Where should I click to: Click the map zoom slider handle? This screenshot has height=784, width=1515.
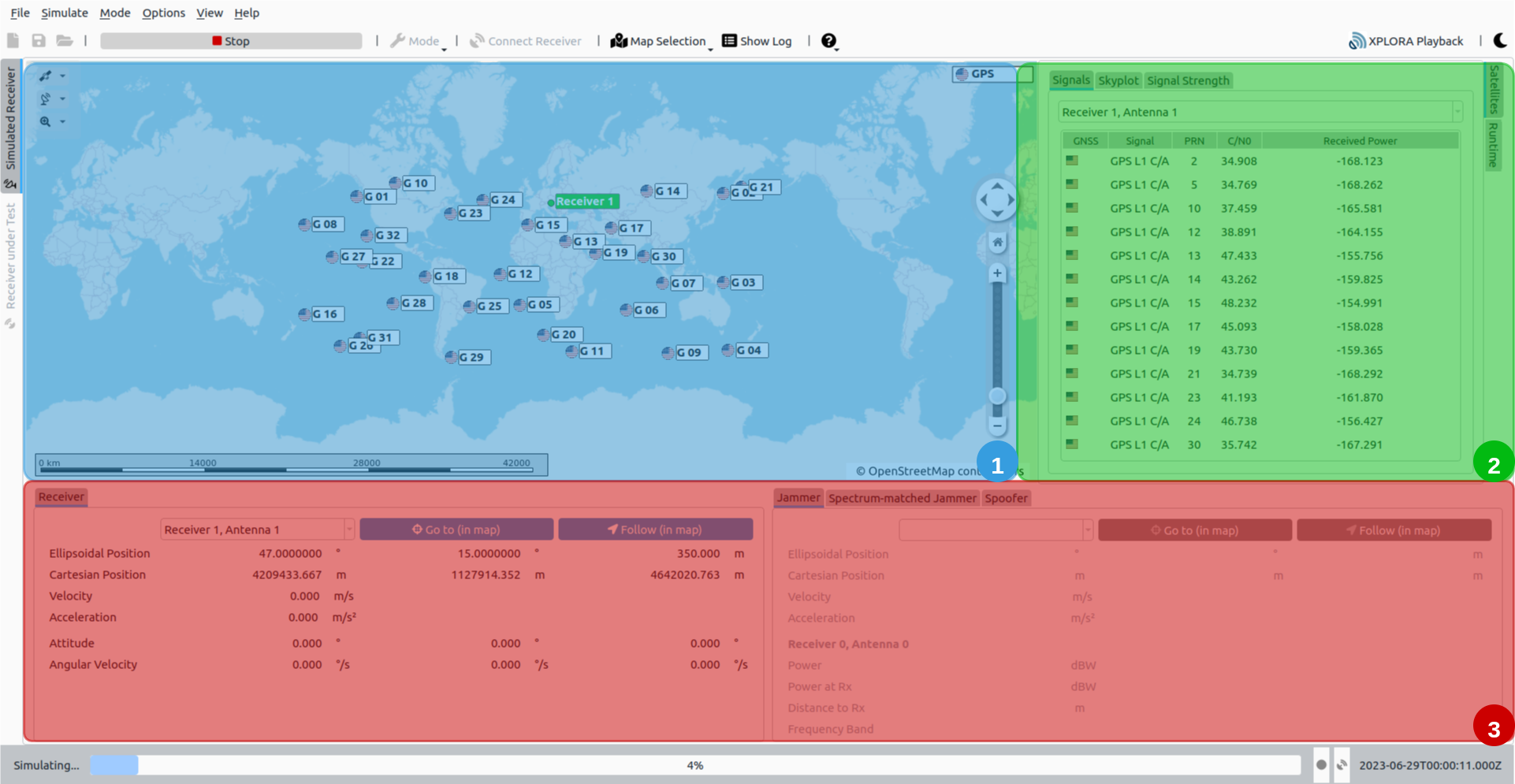997,396
